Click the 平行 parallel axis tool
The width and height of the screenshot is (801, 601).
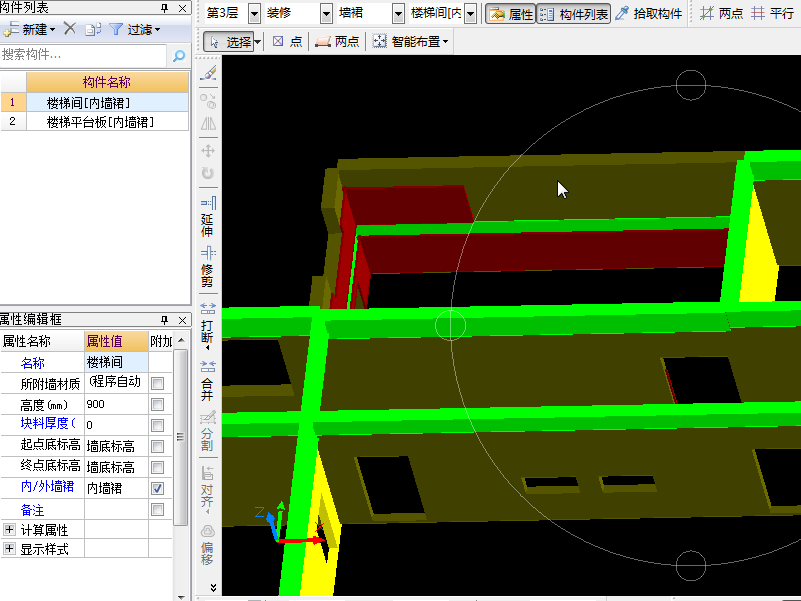pyautogui.click(x=772, y=13)
